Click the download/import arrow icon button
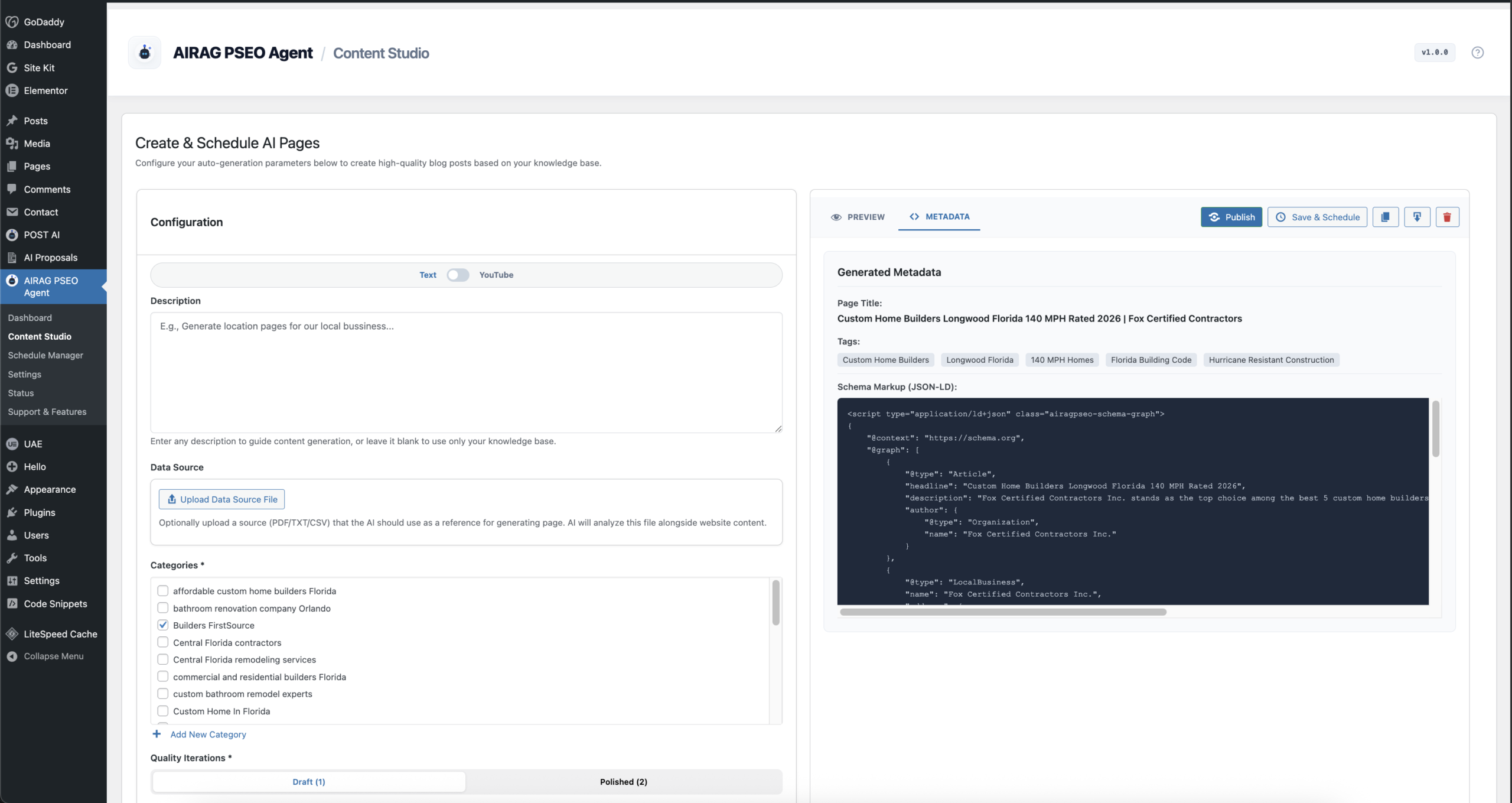The width and height of the screenshot is (1512, 803). click(1416, 217)
